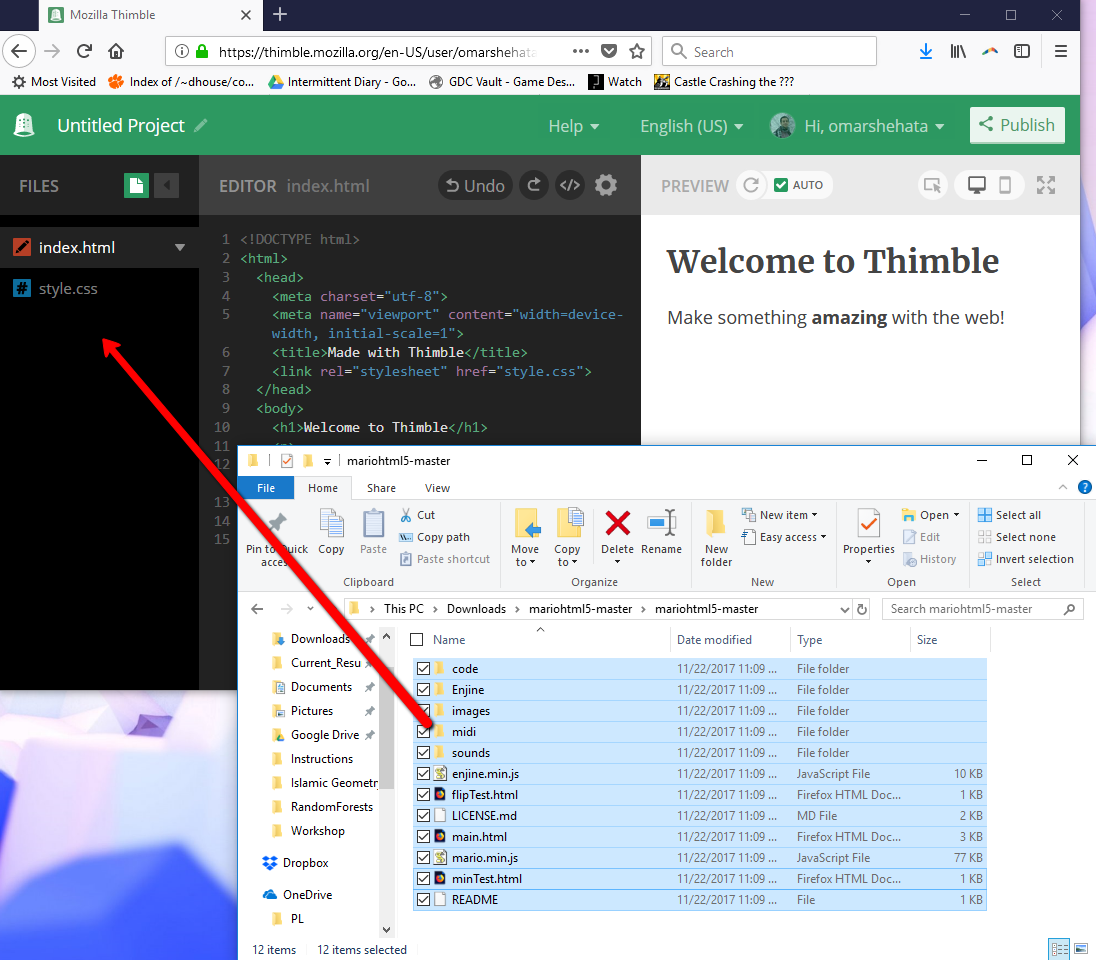Click the Delete icon in ribbon
The width and height of the screenshot is (1096, 960).
point(617,523)
